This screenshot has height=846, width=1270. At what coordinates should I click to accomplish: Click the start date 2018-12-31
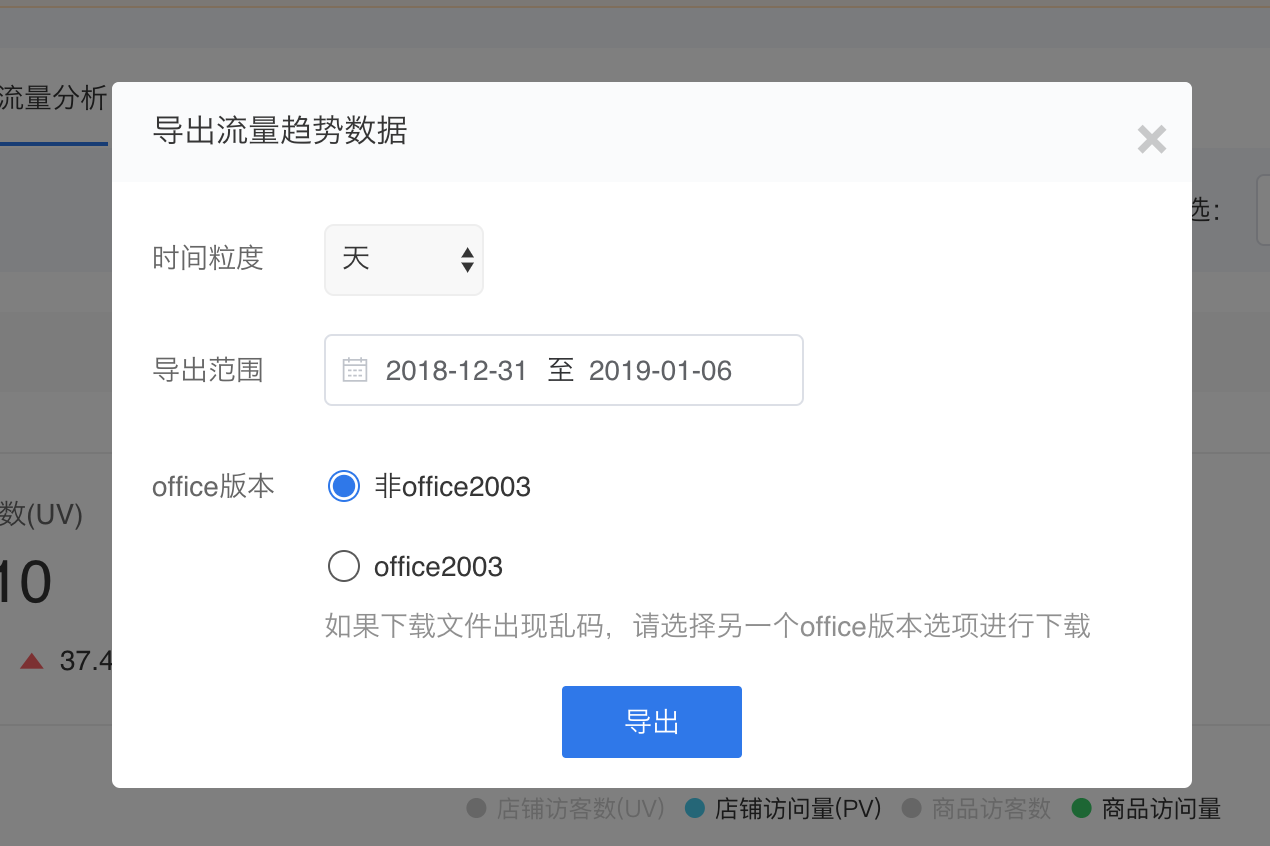click(x=456, y=371)
